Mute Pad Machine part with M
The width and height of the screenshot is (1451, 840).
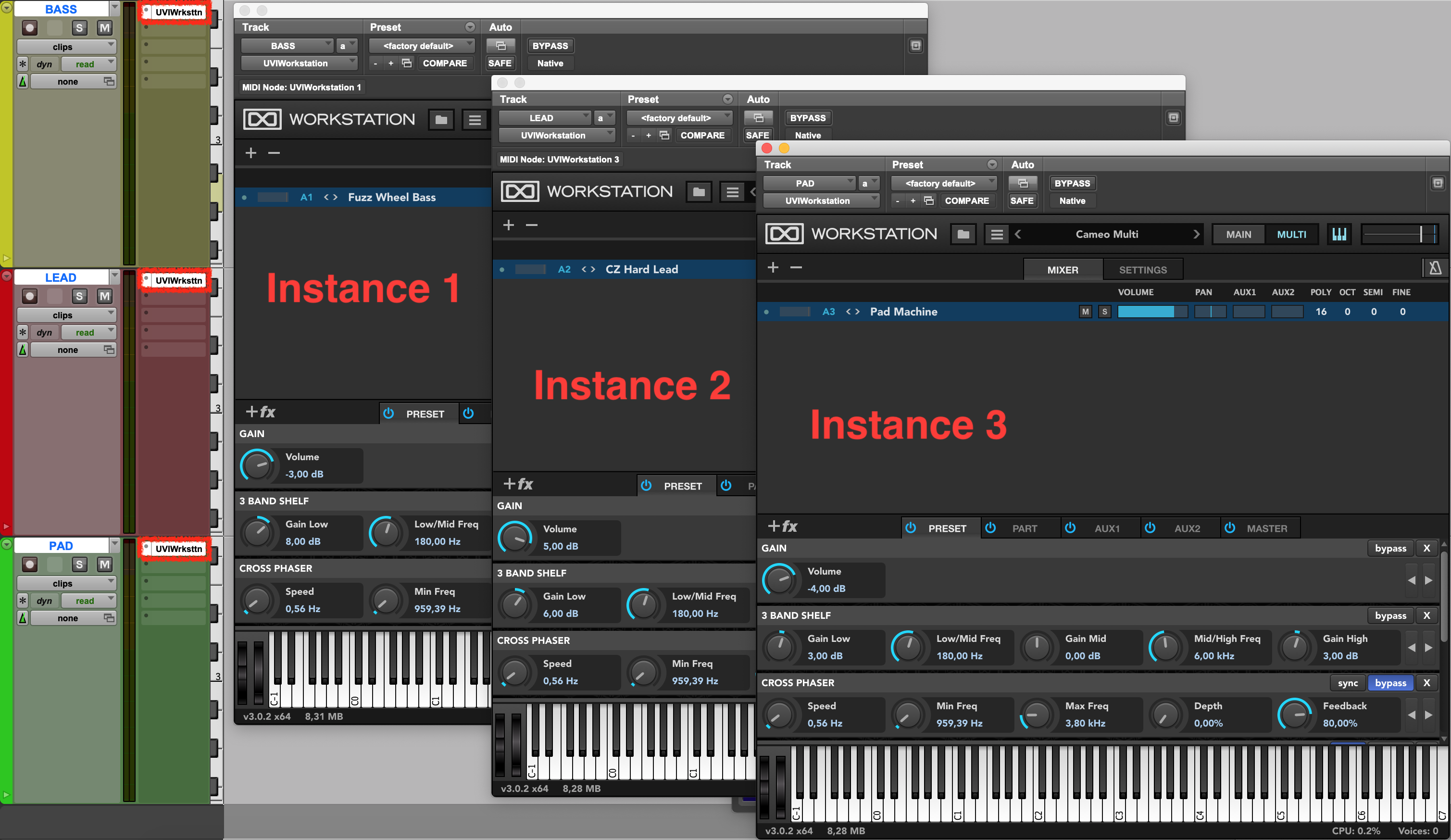1086,312
